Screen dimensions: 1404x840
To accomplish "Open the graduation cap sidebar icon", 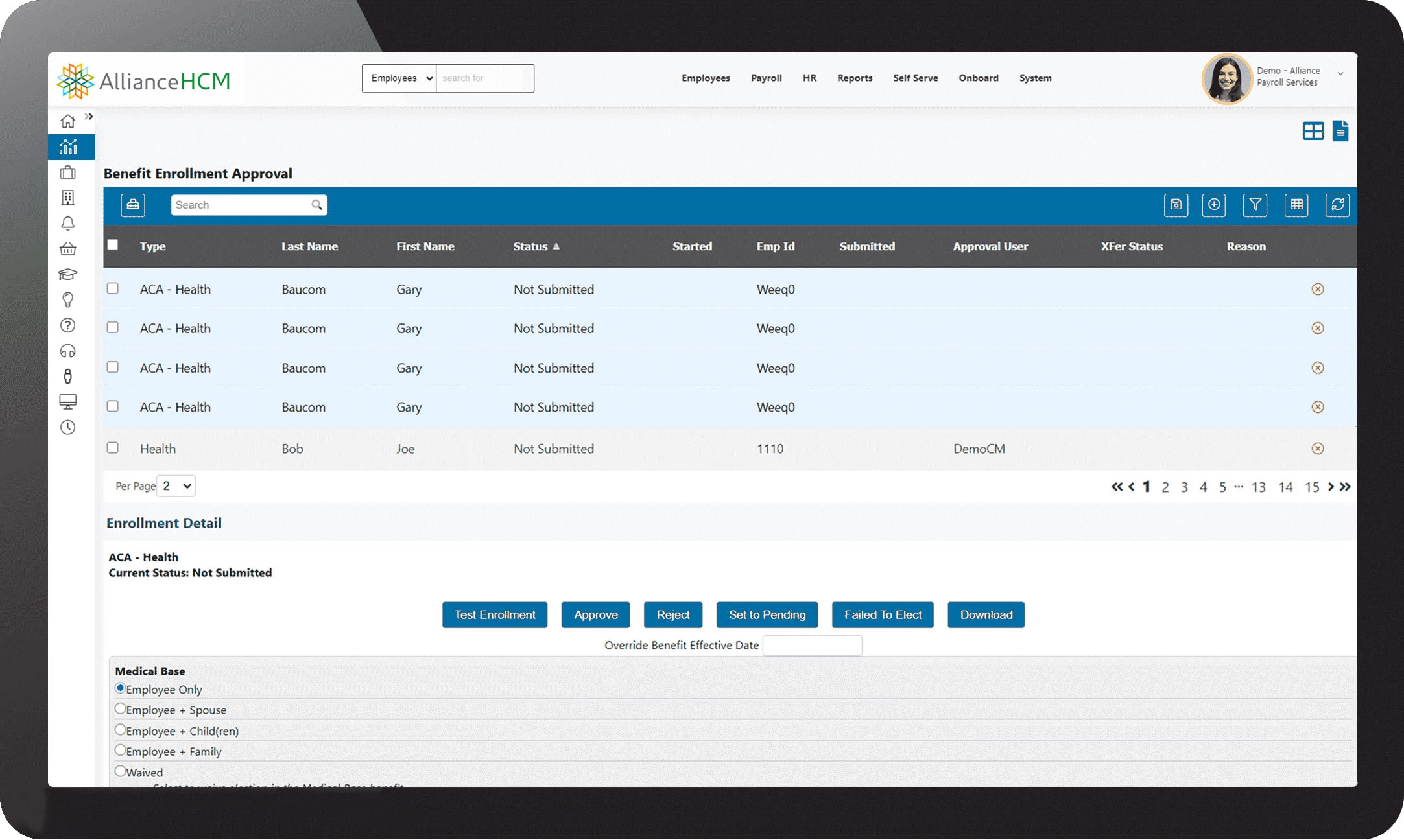I will tap(67, 274).
